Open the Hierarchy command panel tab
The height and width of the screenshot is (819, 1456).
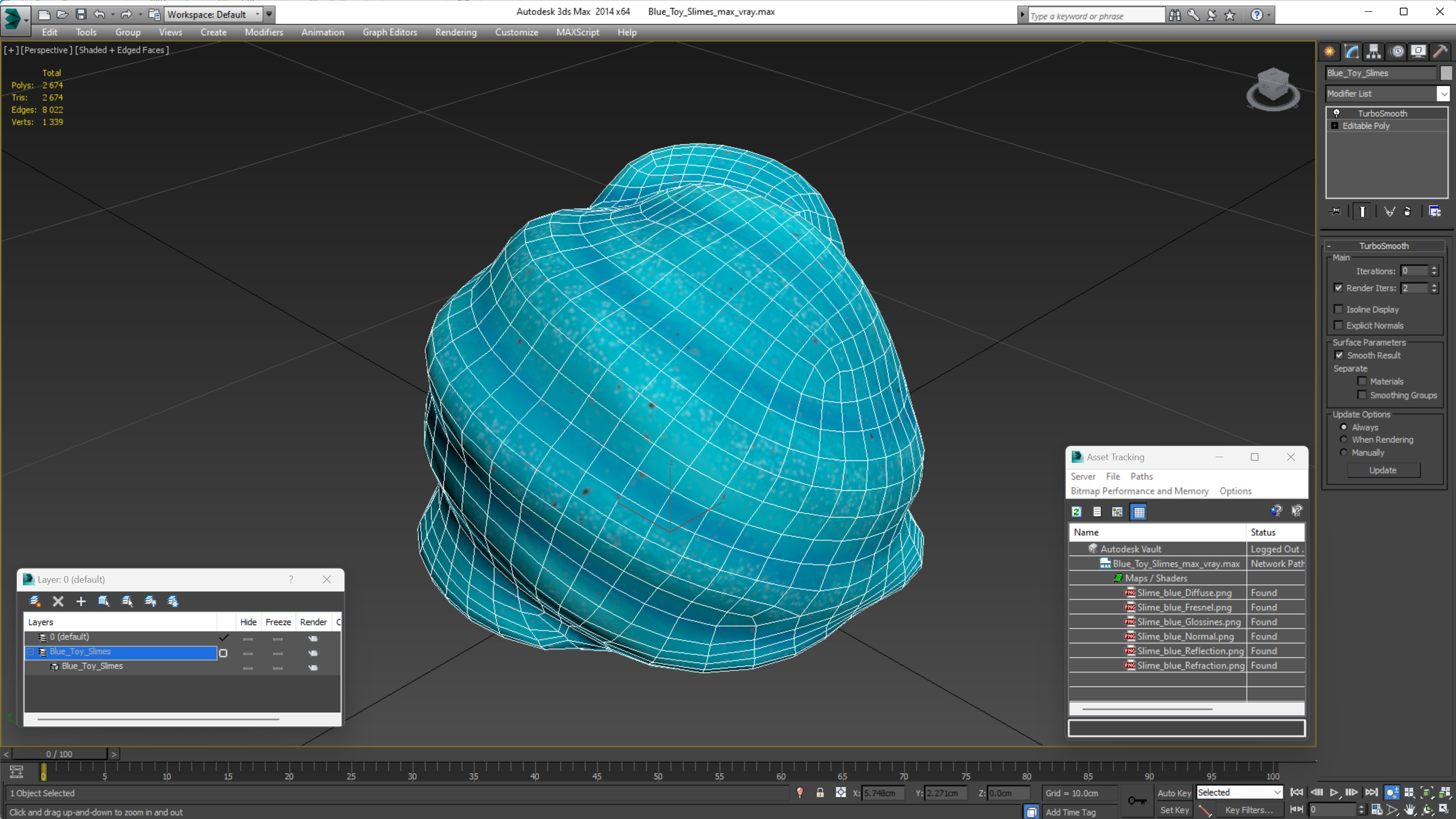[x=1373, y=52]
